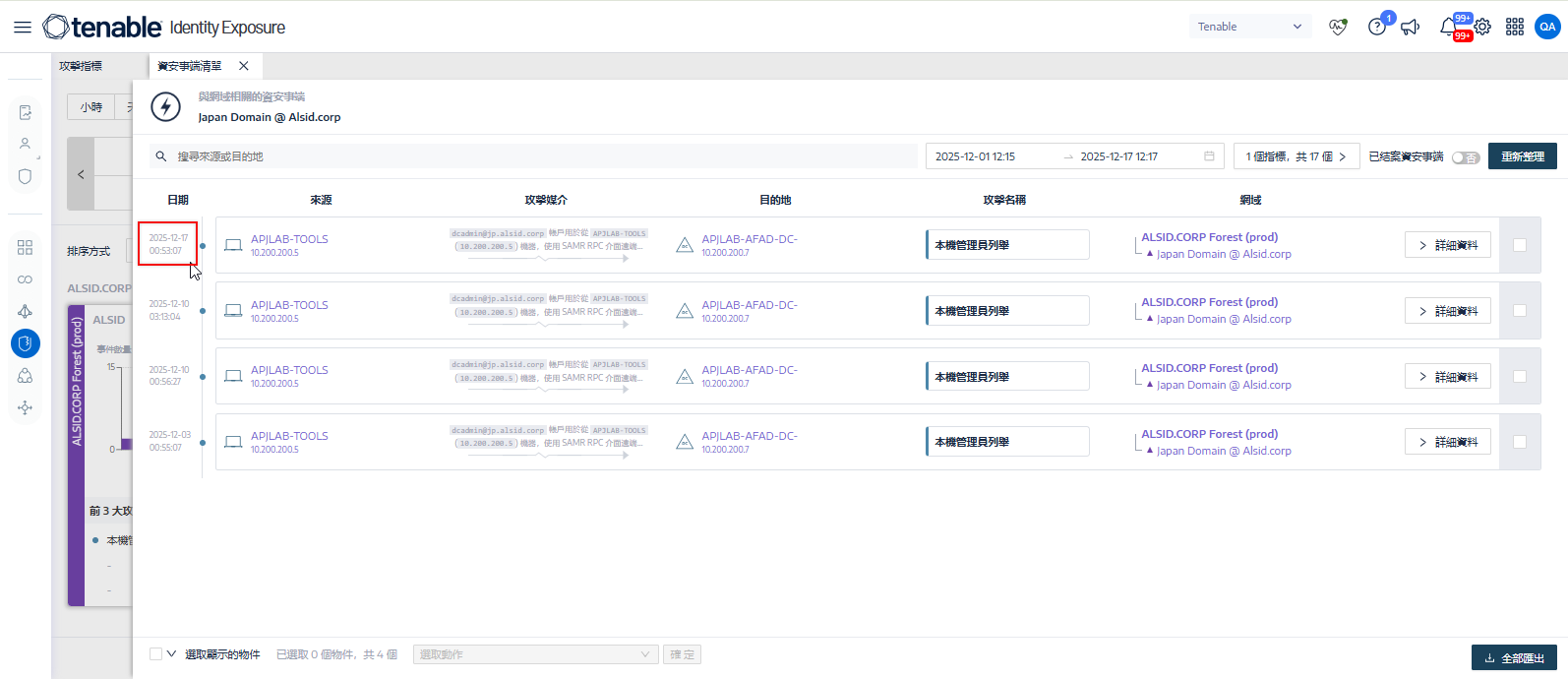Open the Tenable tenant dropdown
Image resolution: width=1568 pixels, height=679 pixels.
point(1249,27)
